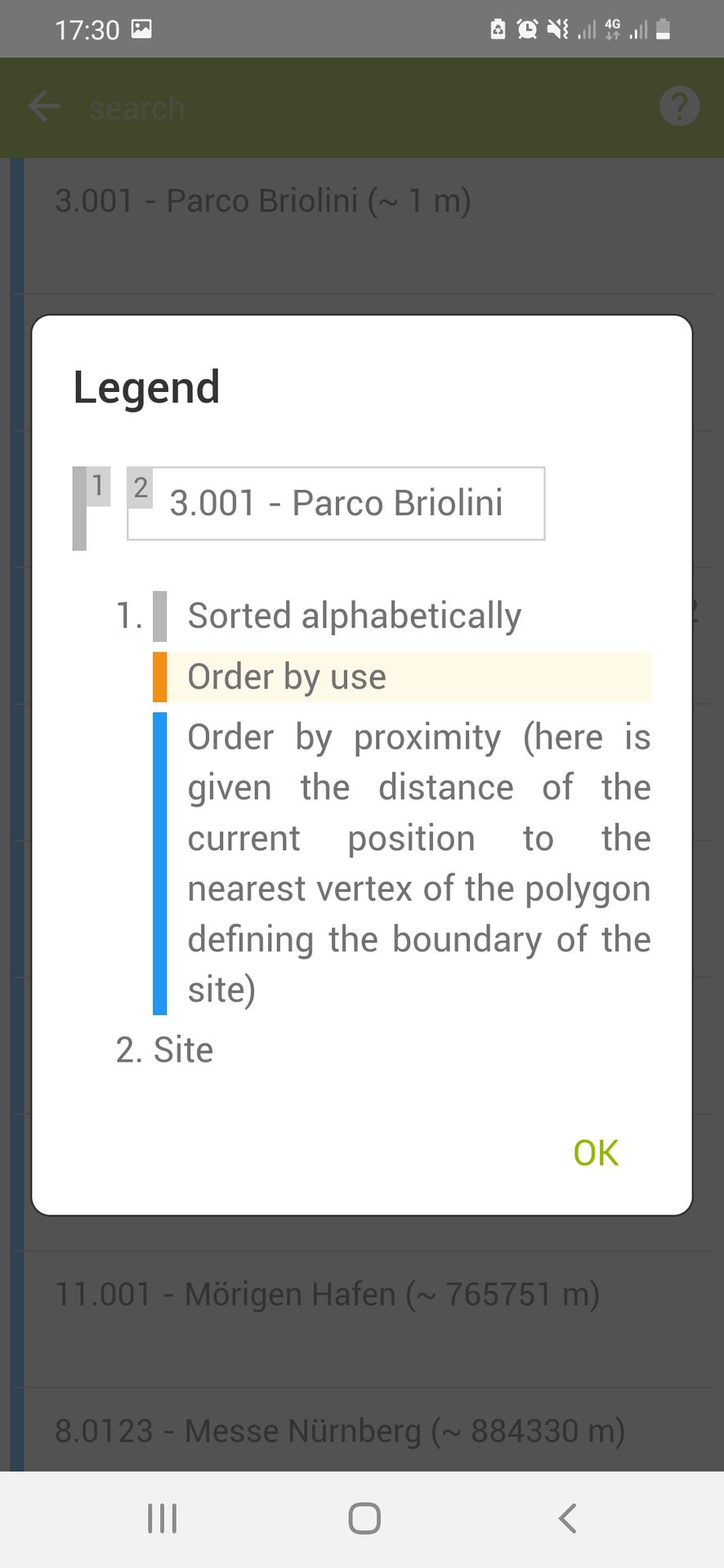The height and width of the screenshot is (1568, 724).
Task: Select the highlighted Order by use row
Action: (x=409, y=677)
